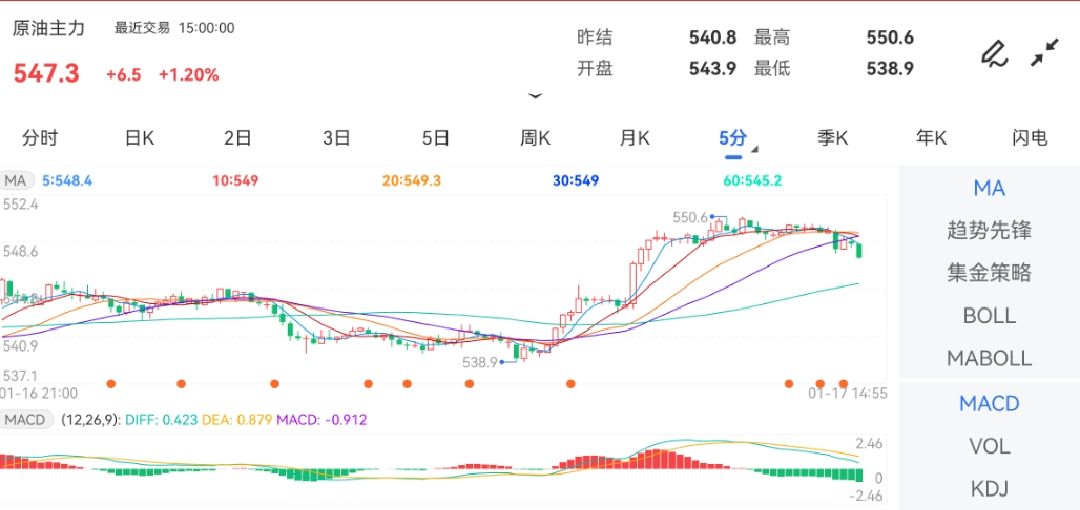Open the 闪电 lightning trade tab
The height and width of the screenshot is (510, 1080).
[1029, 138]
